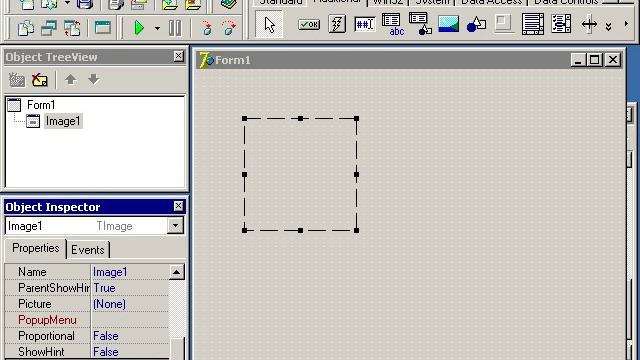Pick the SpeedButton lightning component
Screen dimensions: 640x360
pos(337,24)
